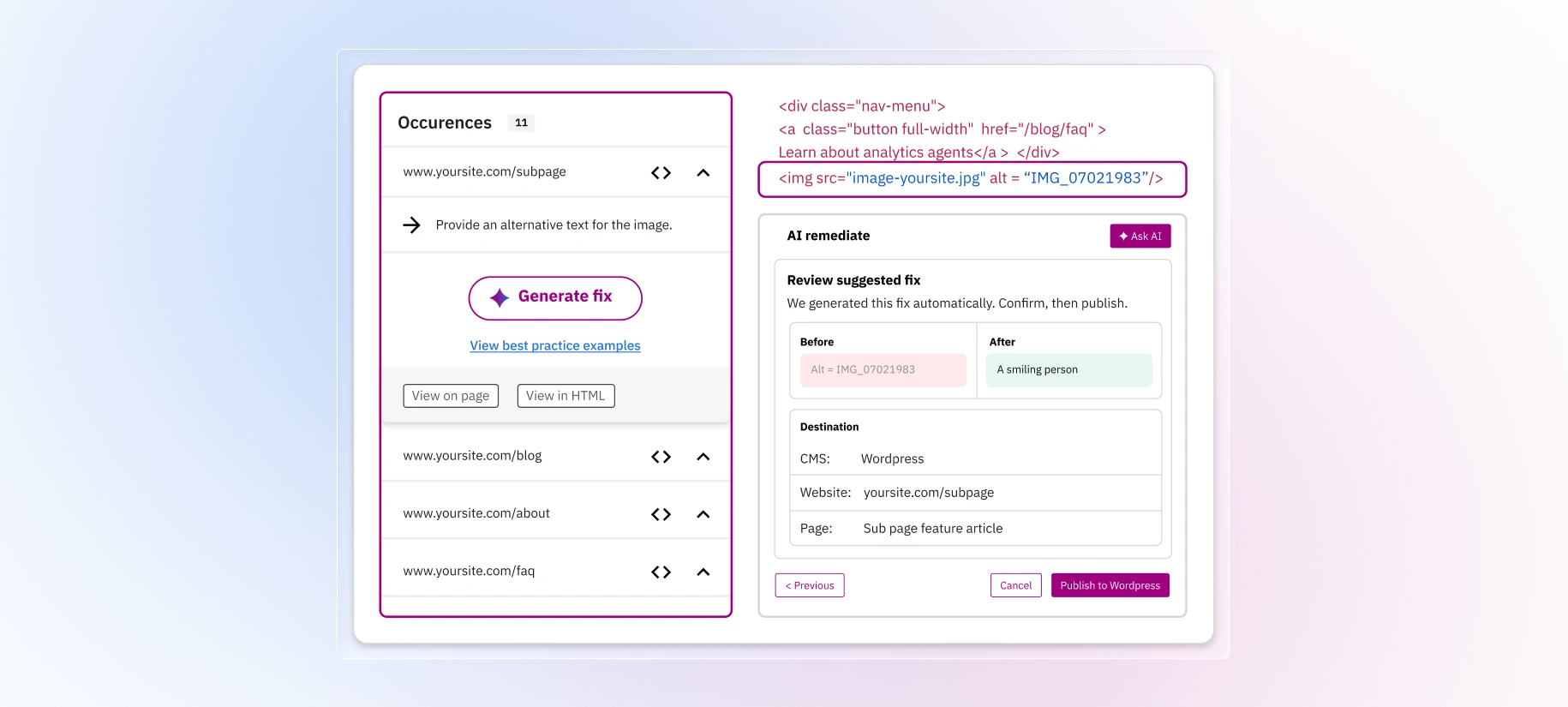Expand the www.yoursite.com/faq chevron

pos(703,572)
